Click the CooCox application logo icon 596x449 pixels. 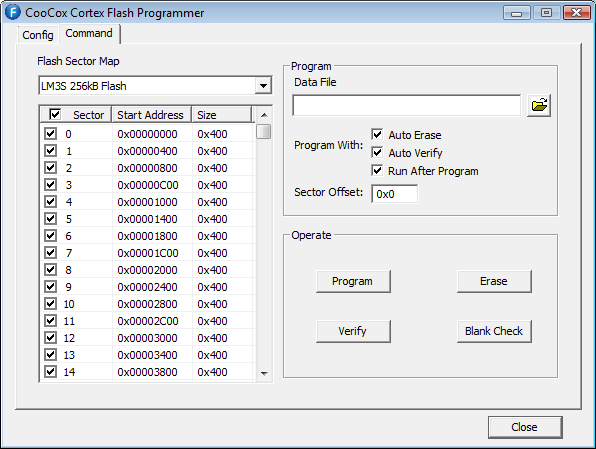[x=12, y=12]
